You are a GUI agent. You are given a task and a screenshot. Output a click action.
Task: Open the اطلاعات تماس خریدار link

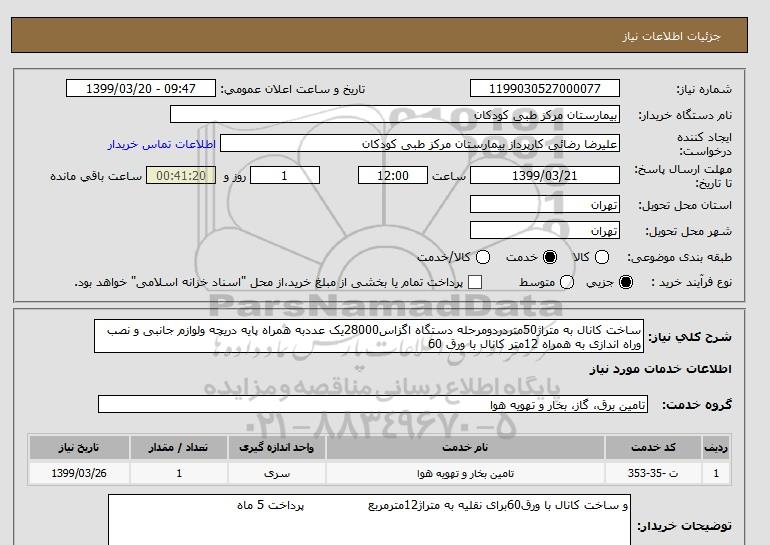point(162,144)
